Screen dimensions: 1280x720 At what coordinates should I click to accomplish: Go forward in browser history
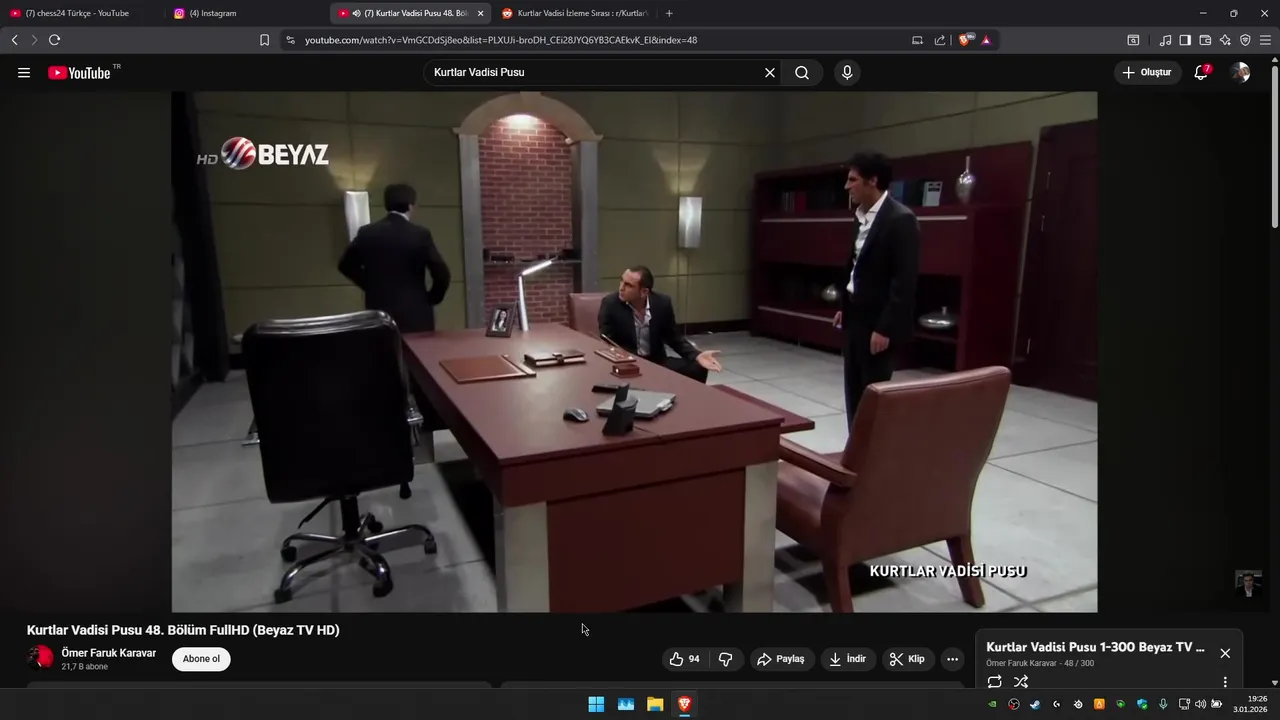pyautogui.click(x=34, y=40)
